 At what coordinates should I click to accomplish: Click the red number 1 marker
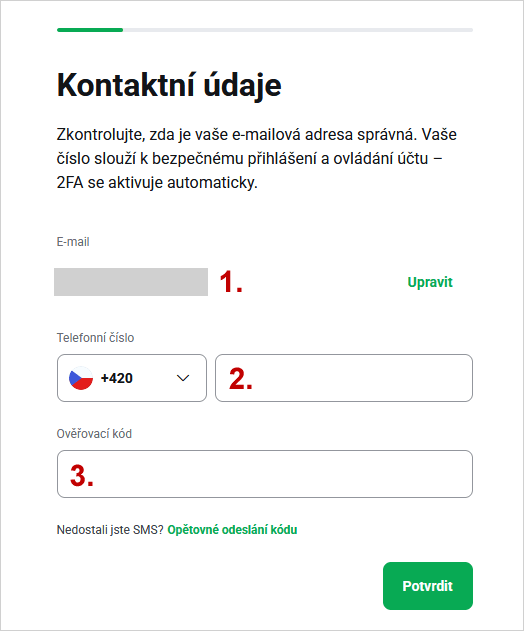231,282
